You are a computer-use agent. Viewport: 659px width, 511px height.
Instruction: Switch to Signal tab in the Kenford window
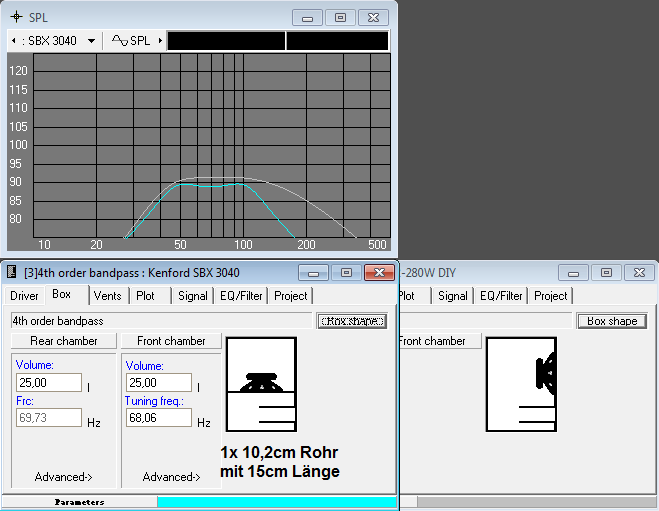192,296
